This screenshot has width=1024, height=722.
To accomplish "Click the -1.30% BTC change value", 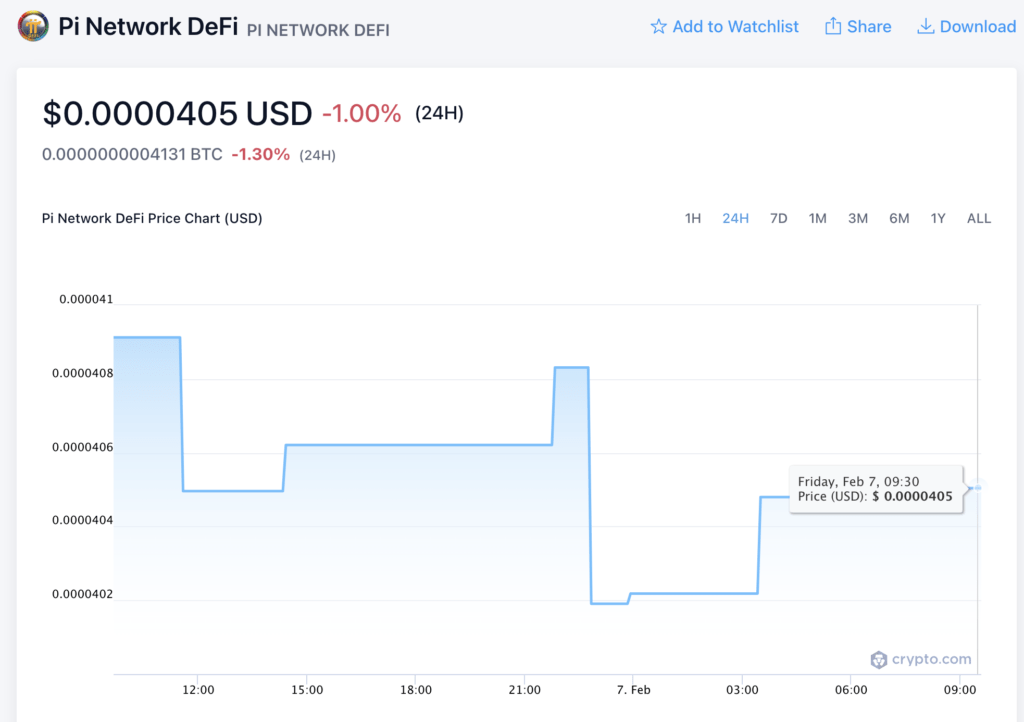I will click(x=261, y=155).
